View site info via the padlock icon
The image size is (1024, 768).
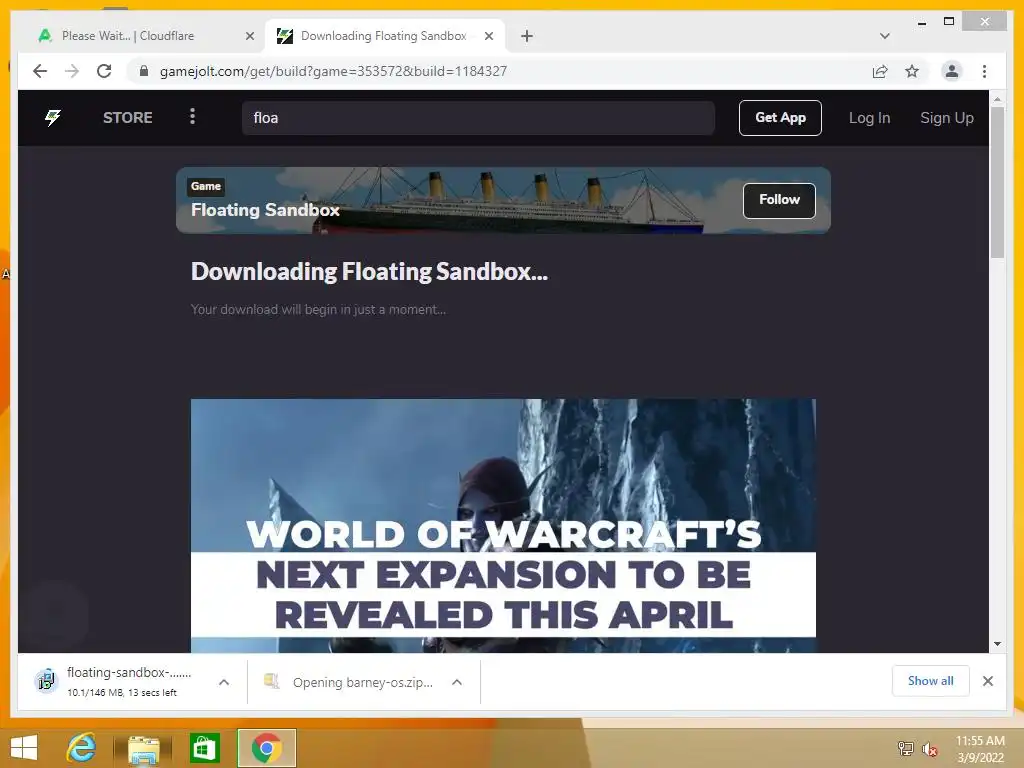click(144, 71)
